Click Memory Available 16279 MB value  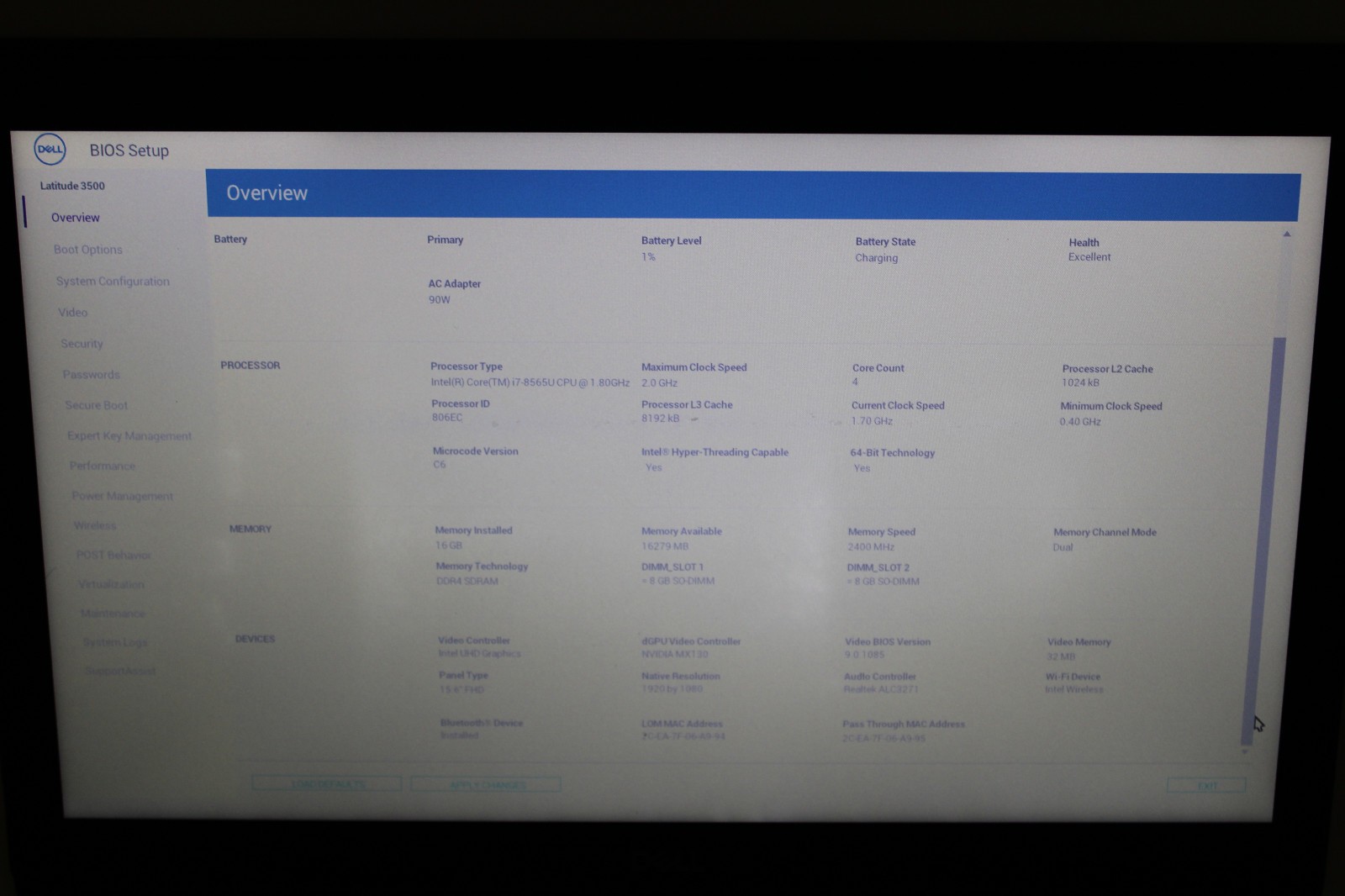pyautogui.click(x=664, y=546)
